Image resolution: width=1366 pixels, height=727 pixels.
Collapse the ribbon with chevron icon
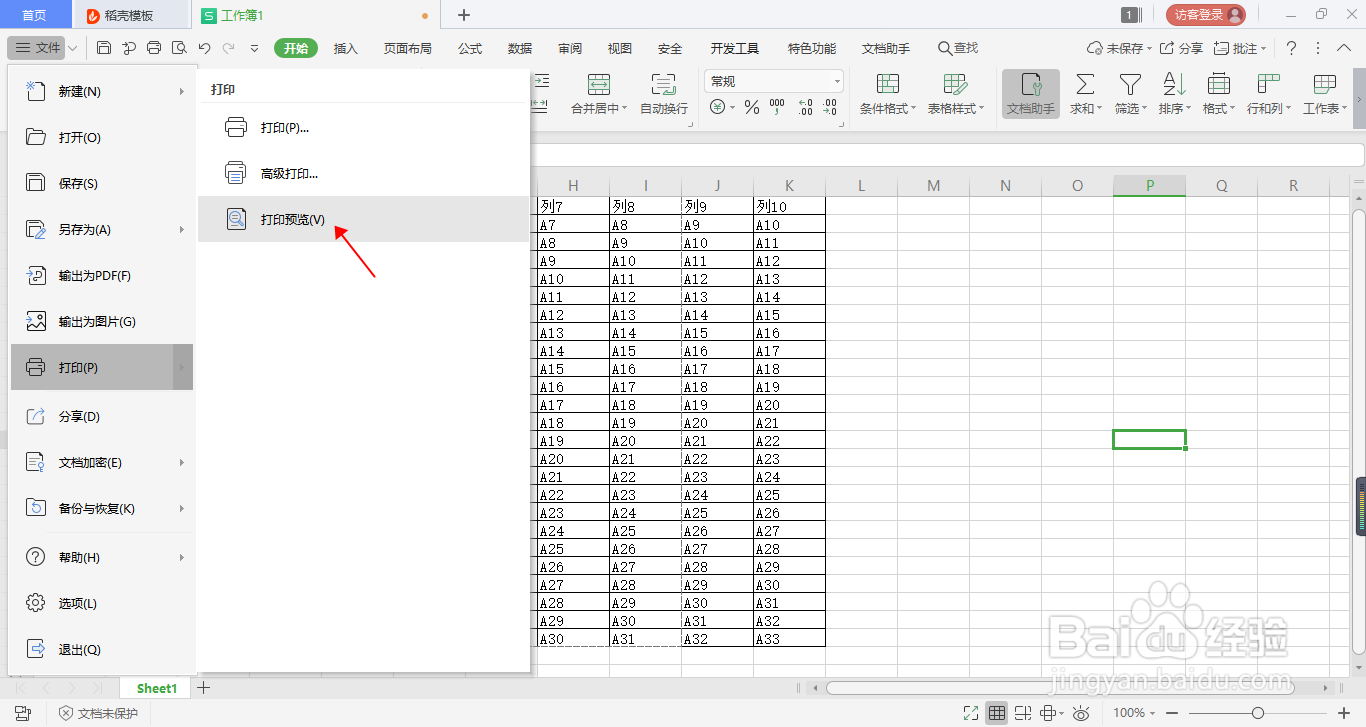point(1344,48)
